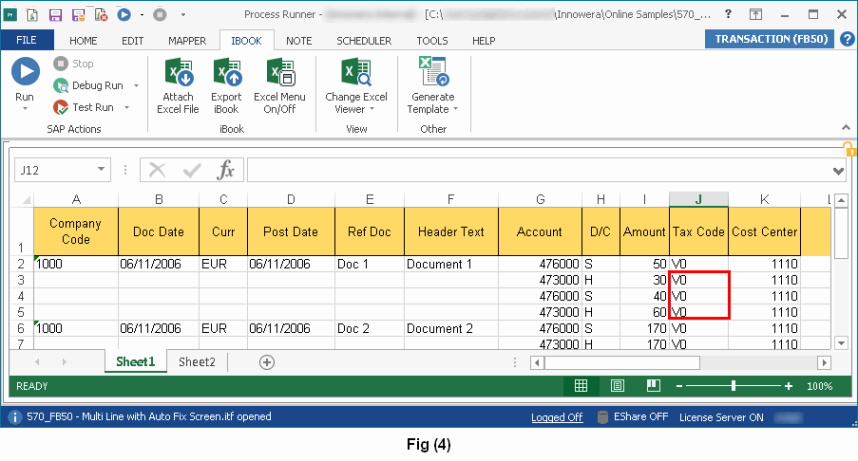The image size is (858, 461).
Task: Attach an Excel File
Action: pos(178,86)
